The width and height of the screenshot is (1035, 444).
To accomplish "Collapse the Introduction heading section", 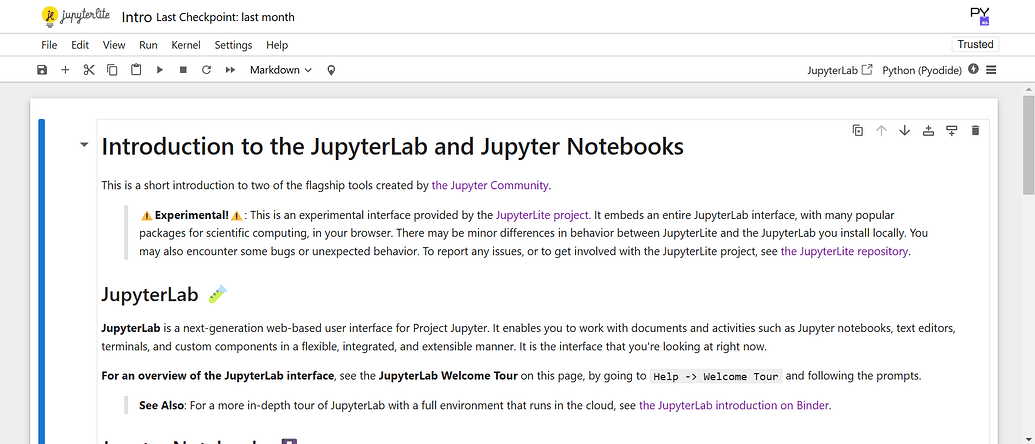I will [x=84, y=146].
